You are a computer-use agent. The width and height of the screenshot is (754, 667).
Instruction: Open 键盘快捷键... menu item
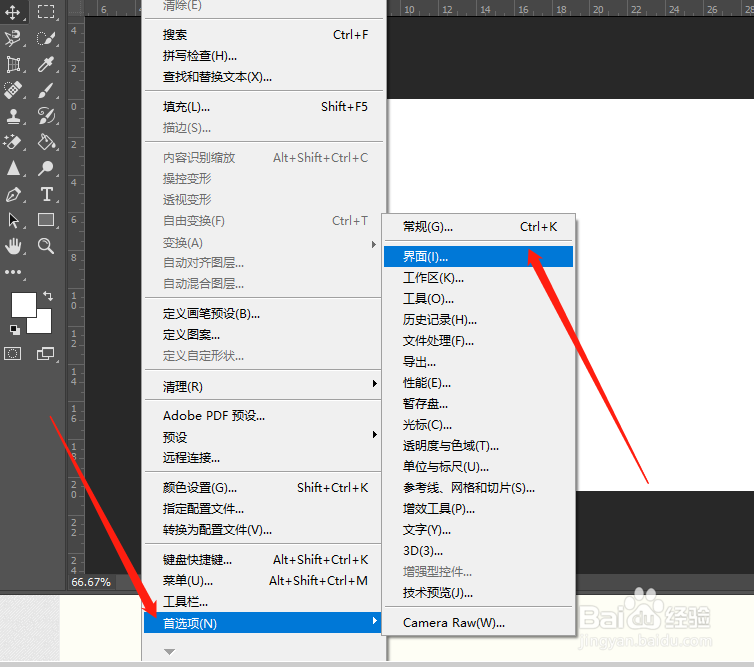pos(263,560)
